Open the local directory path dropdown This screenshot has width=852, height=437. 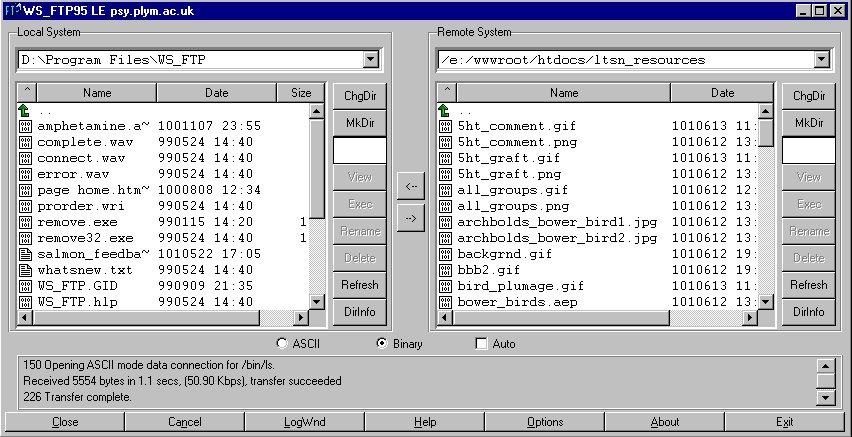[372, 60]
